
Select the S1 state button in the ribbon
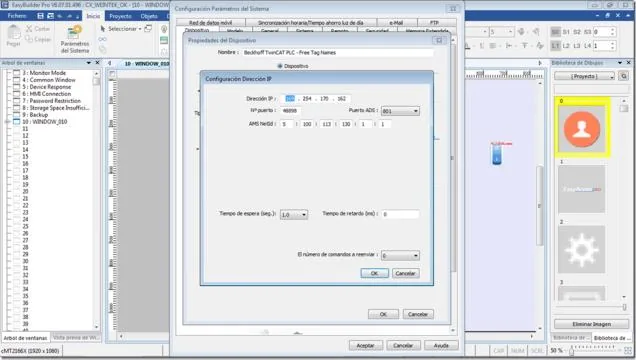tap(566, 32)
